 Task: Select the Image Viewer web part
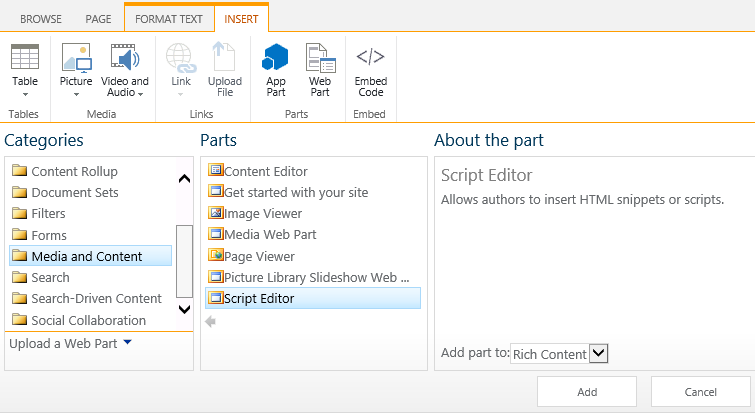(262, 213)
